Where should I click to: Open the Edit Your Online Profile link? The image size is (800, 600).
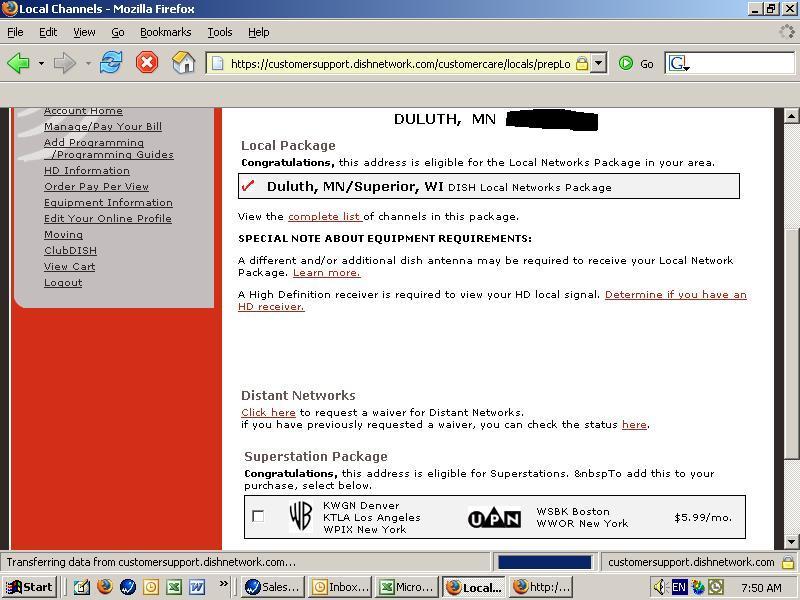[x=108, y=218]
